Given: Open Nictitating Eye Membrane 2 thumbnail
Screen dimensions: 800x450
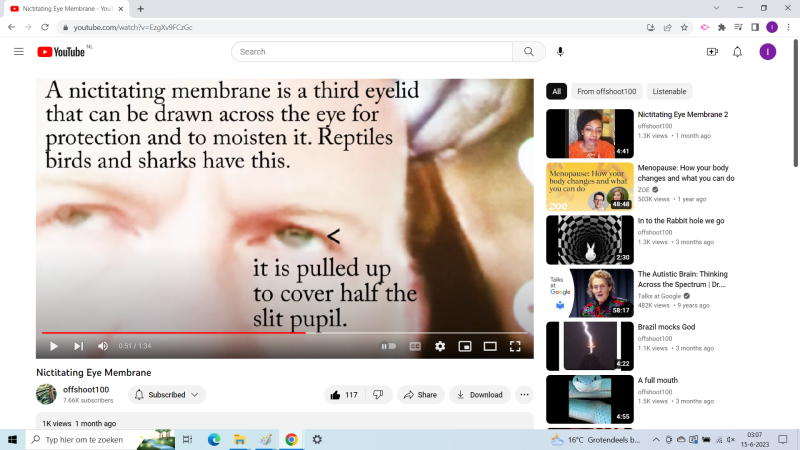Looking at the screenshot, I should click(x=590, y=134).
